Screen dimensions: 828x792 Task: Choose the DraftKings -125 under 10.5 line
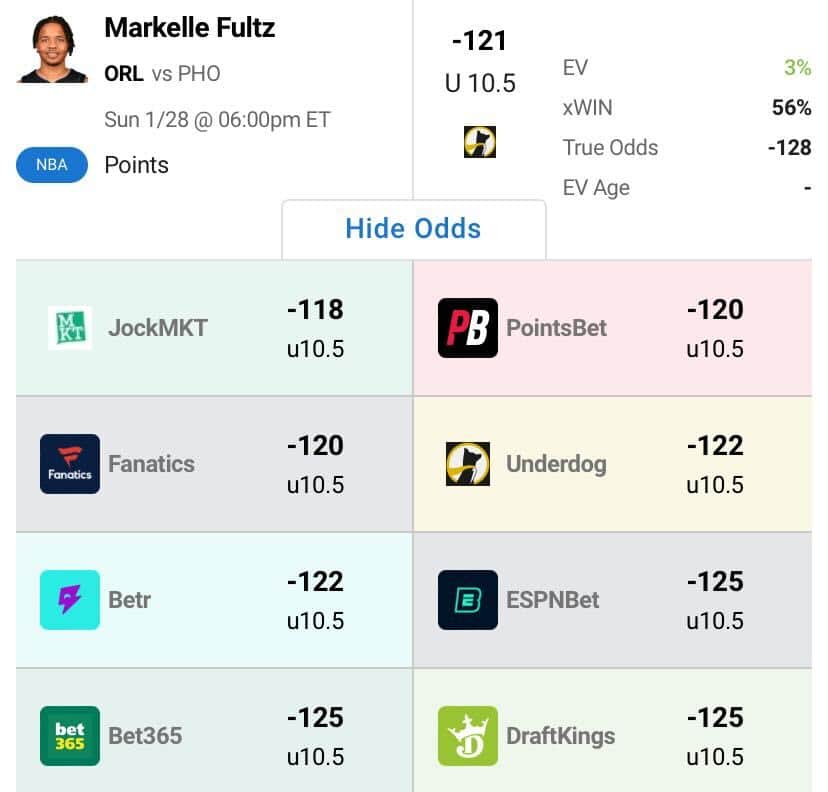[x=715, y=736]
